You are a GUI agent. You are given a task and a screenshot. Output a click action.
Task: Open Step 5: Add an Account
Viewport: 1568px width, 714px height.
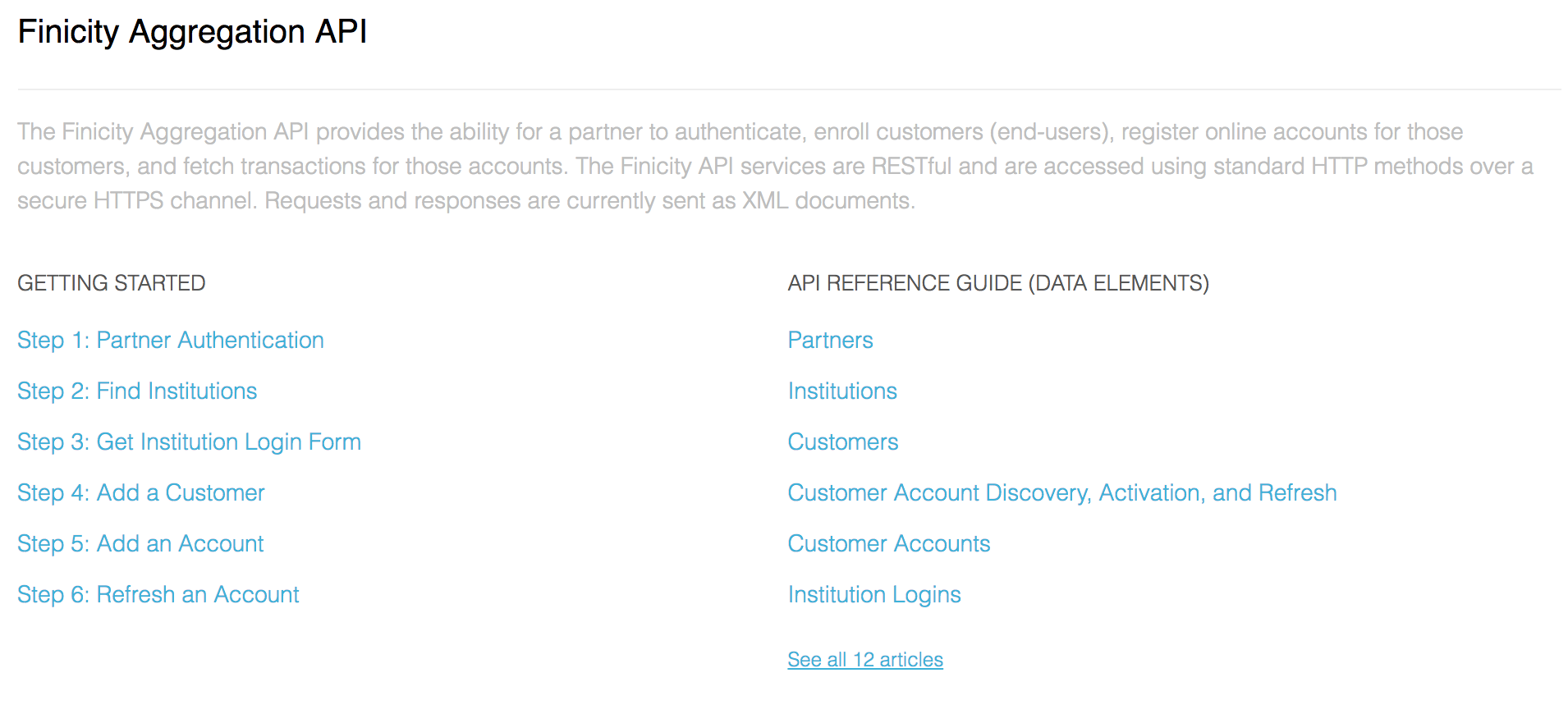tap(140, 544)
